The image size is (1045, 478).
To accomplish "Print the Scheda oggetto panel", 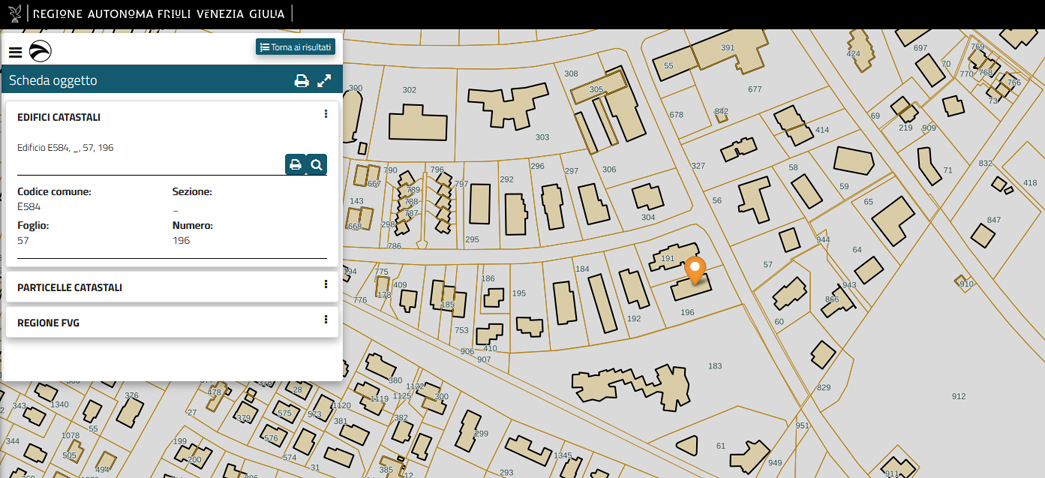I will 301,81.
